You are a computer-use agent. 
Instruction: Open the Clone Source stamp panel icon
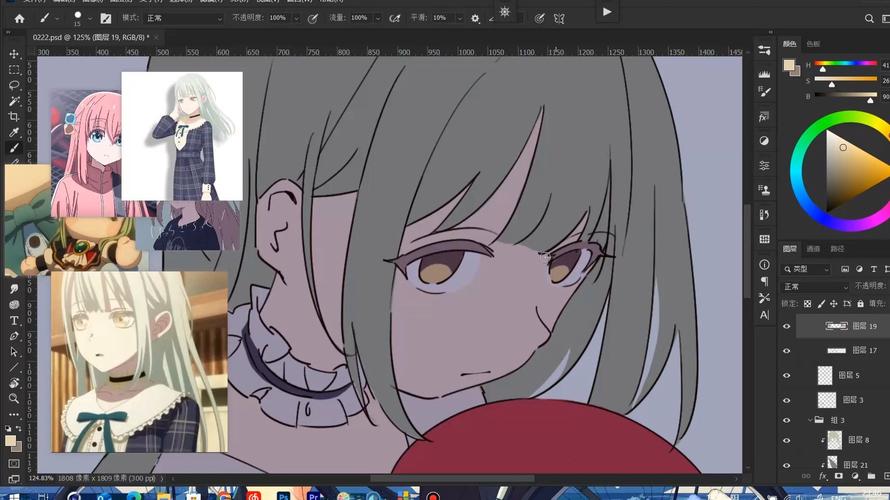[x=765, y=190]
